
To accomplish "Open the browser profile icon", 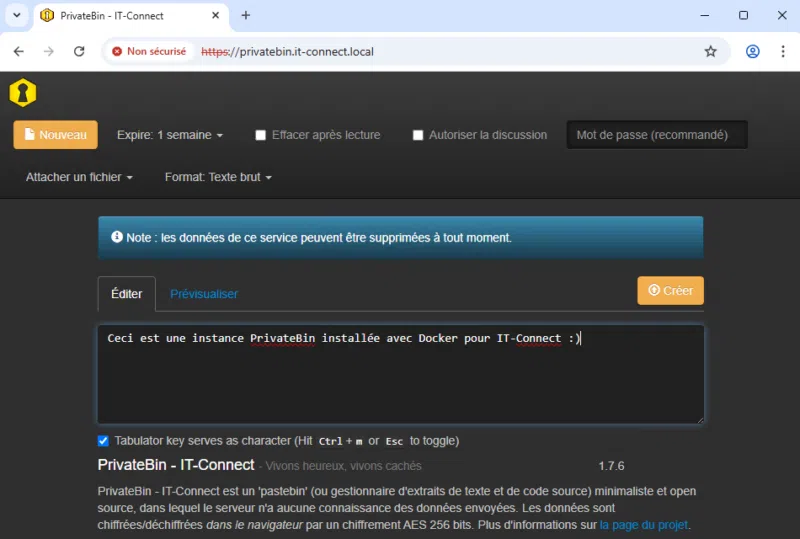I will tap(753, 52).
